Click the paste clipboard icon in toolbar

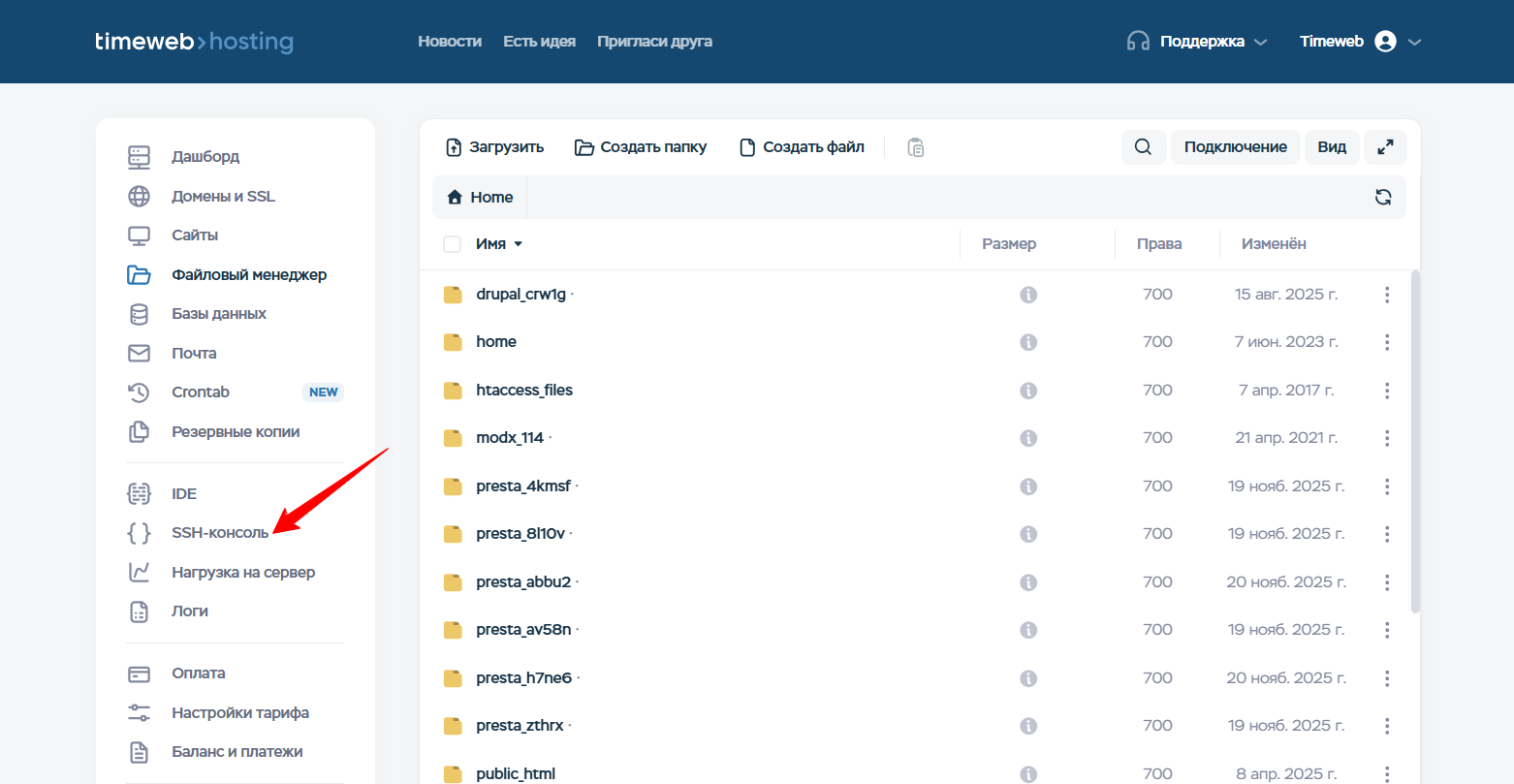pos(916,147)
